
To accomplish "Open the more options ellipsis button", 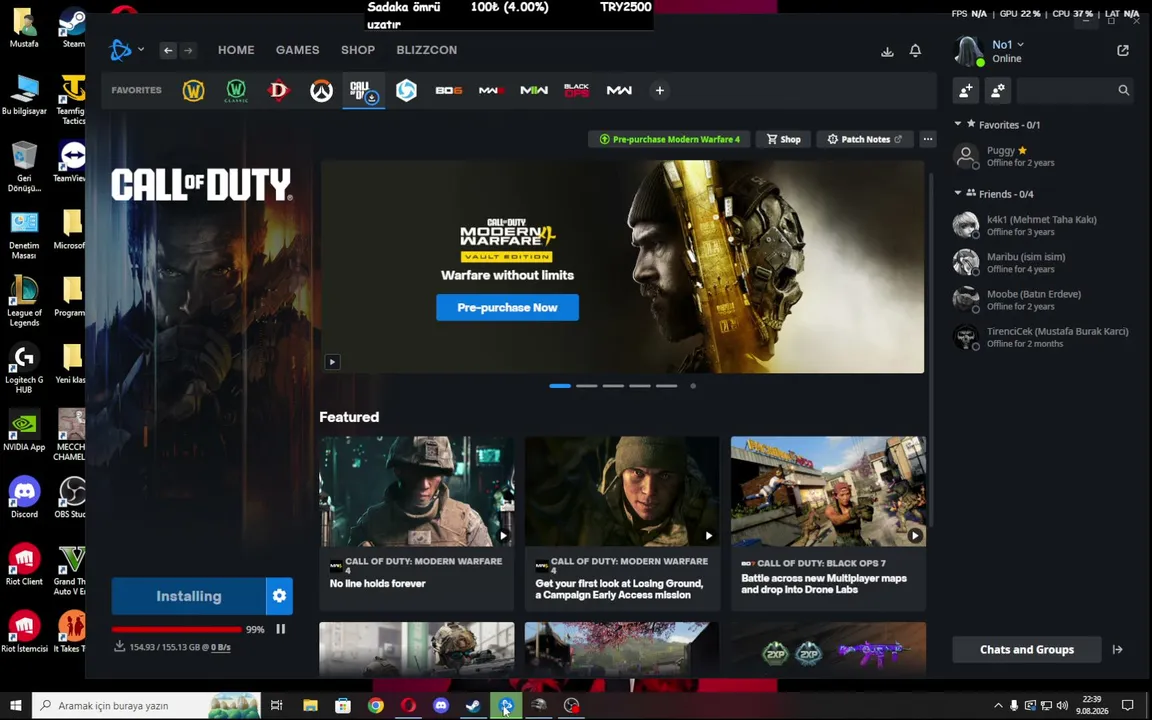I will 928,139.
